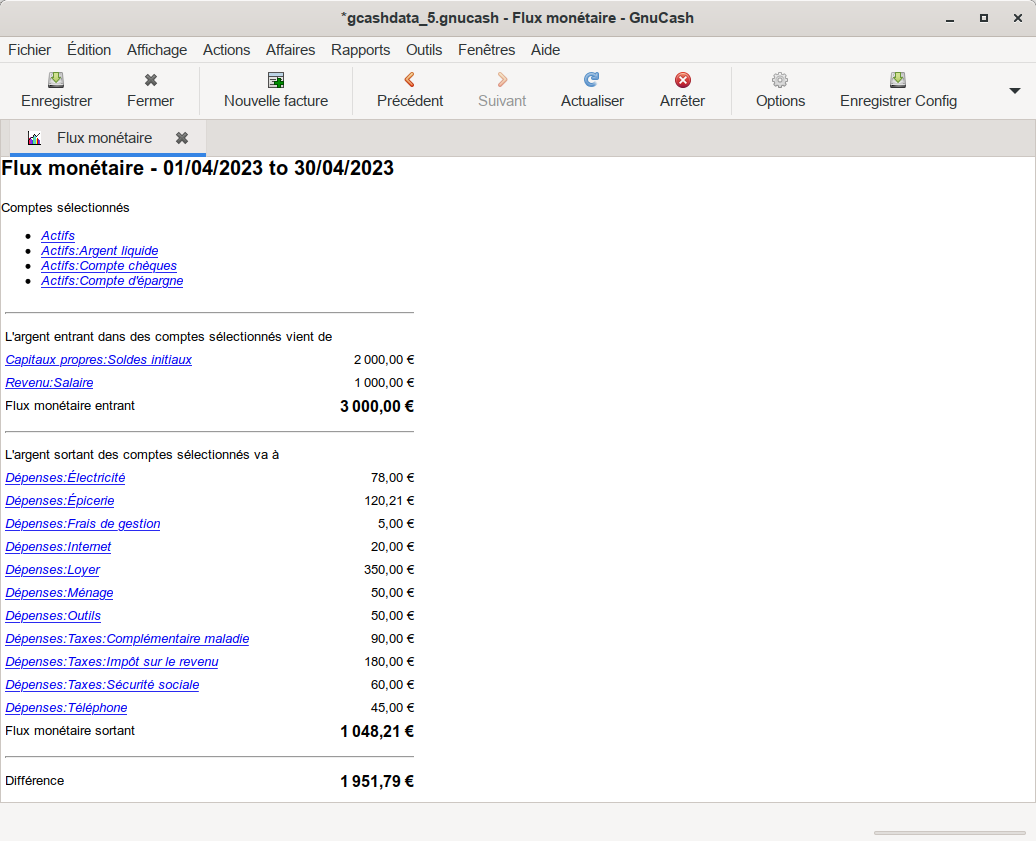This screenshot has width=1036, height=841.
Task: Open report Options gear icon
Action: click(x=780, y=81)
